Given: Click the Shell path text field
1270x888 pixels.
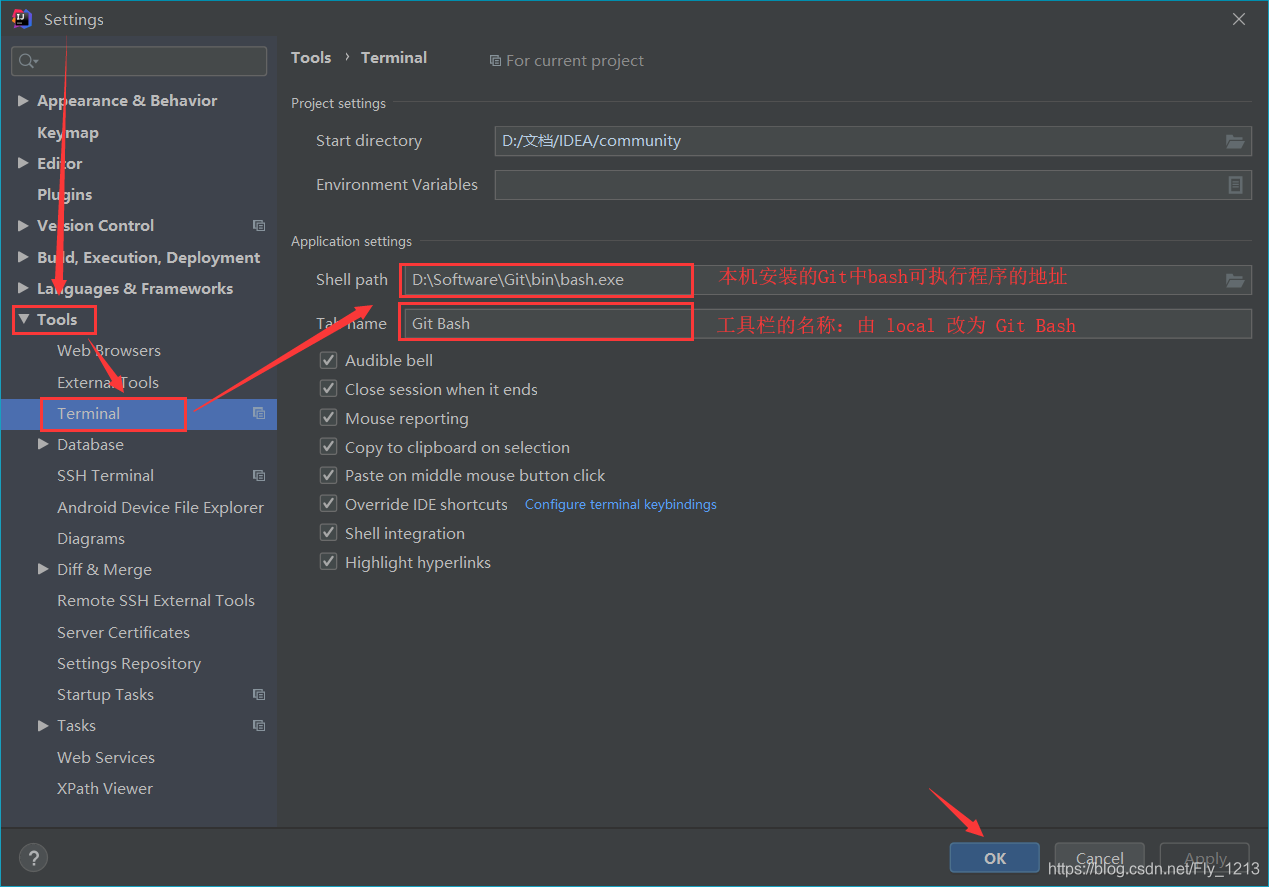Looking at the screenshot, I should coord(826,280).
